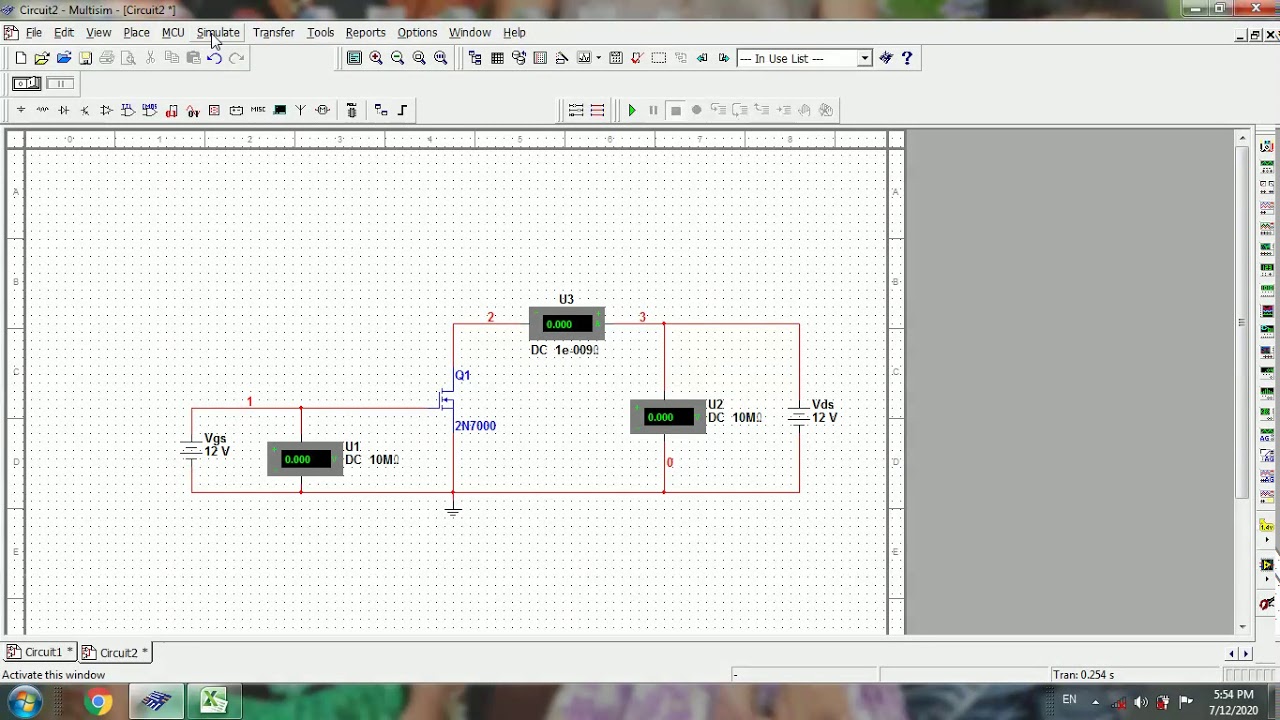Click the vertical scrollbar of the workspace
Screen dimensions: 1280x720
click(x=1243, y=321)
